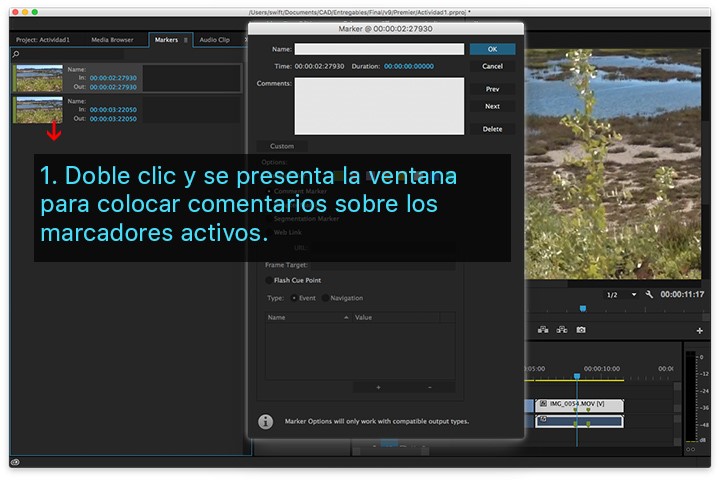Switch to the Media Browser tab
Screen dimensions: 720x480
(x=112, y=40)
